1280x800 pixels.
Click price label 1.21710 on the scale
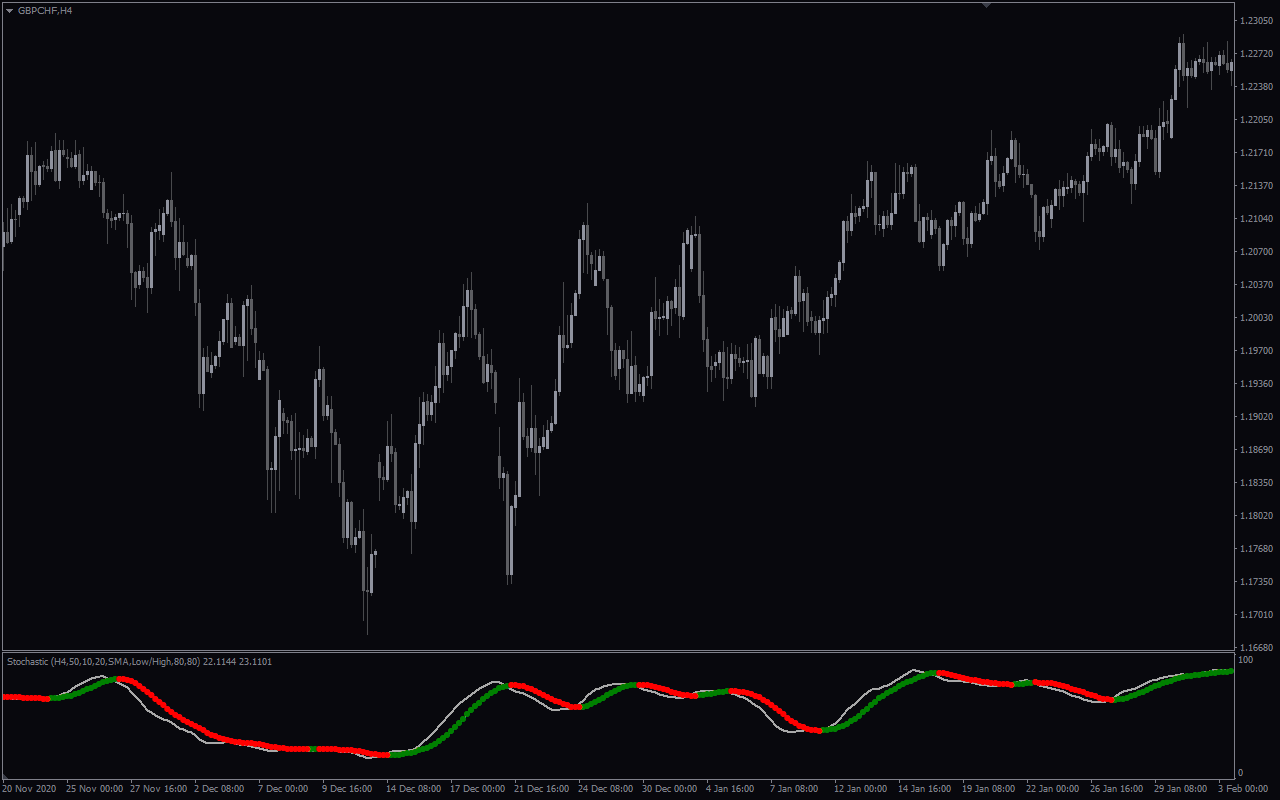point(1256,152)
